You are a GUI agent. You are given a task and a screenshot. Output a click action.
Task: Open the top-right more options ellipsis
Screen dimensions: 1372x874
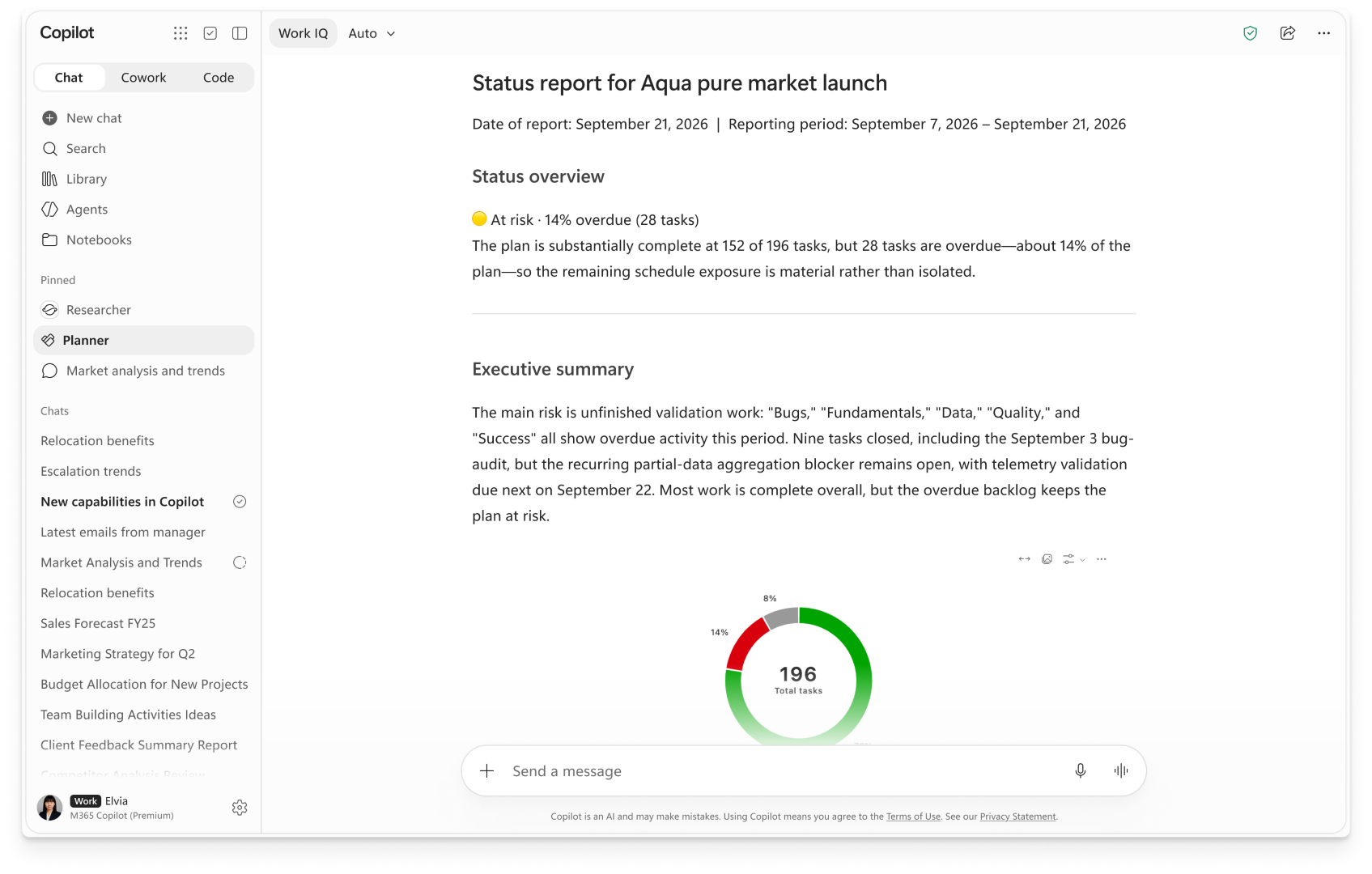click(1324, 33)
